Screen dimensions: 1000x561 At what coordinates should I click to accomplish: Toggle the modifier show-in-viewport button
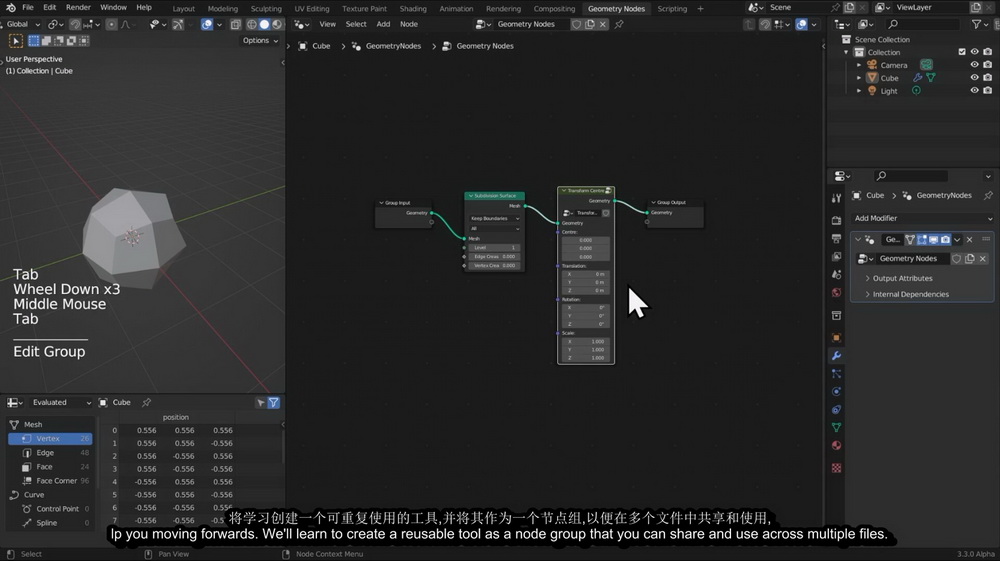coord(934,240)
